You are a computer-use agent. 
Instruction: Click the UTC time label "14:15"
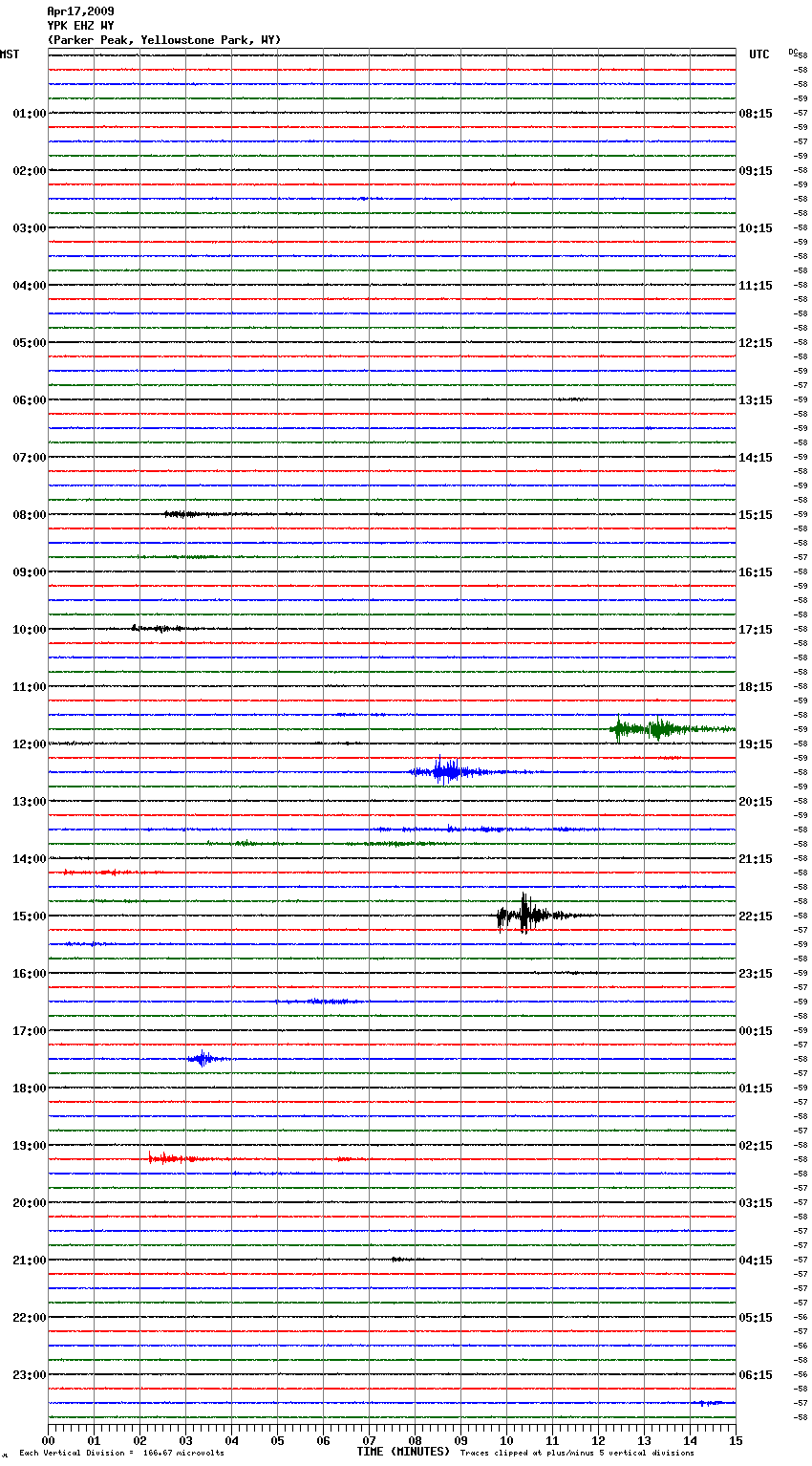pos(756,458)
